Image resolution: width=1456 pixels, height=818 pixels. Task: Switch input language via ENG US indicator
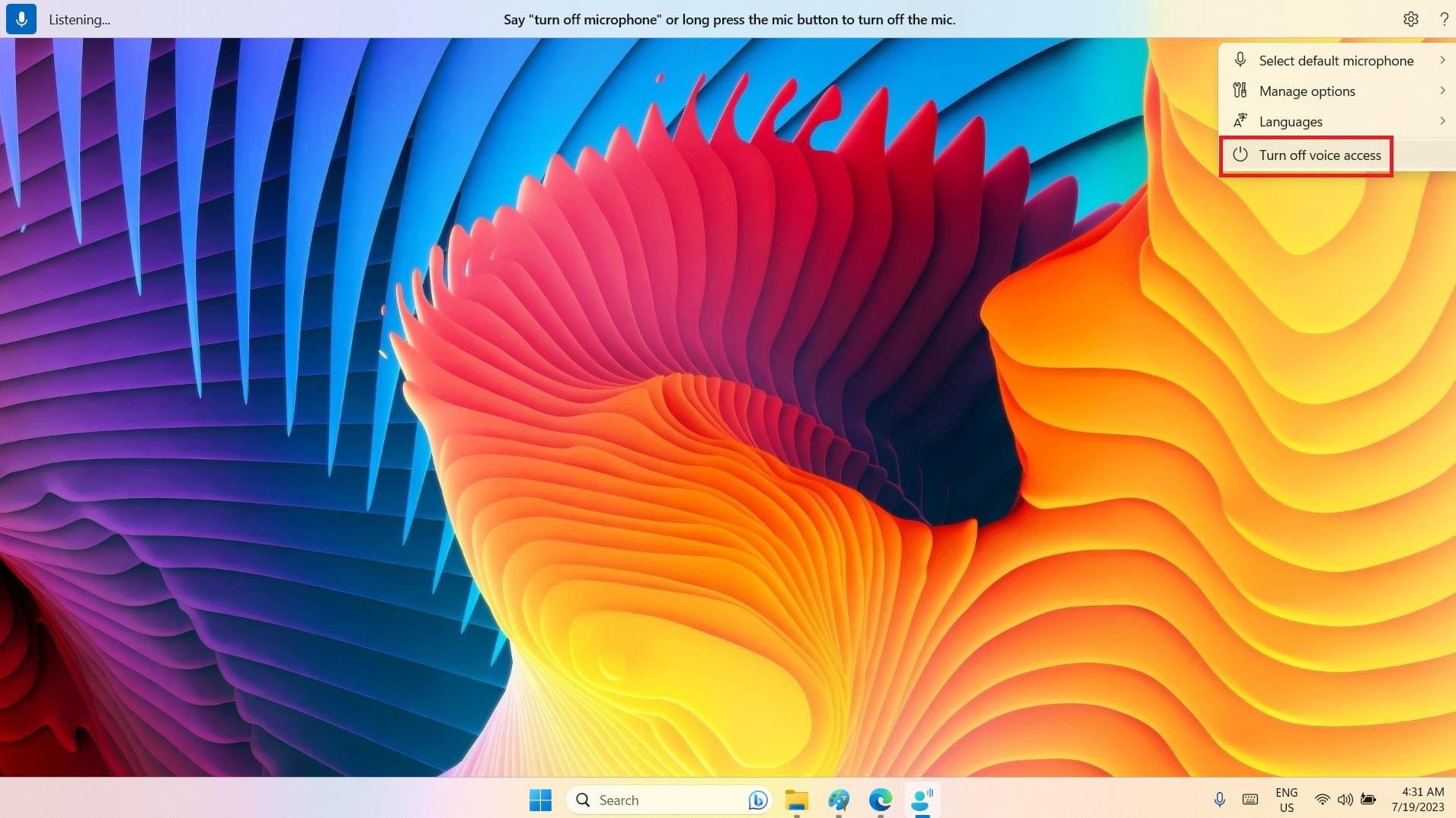1286,799
